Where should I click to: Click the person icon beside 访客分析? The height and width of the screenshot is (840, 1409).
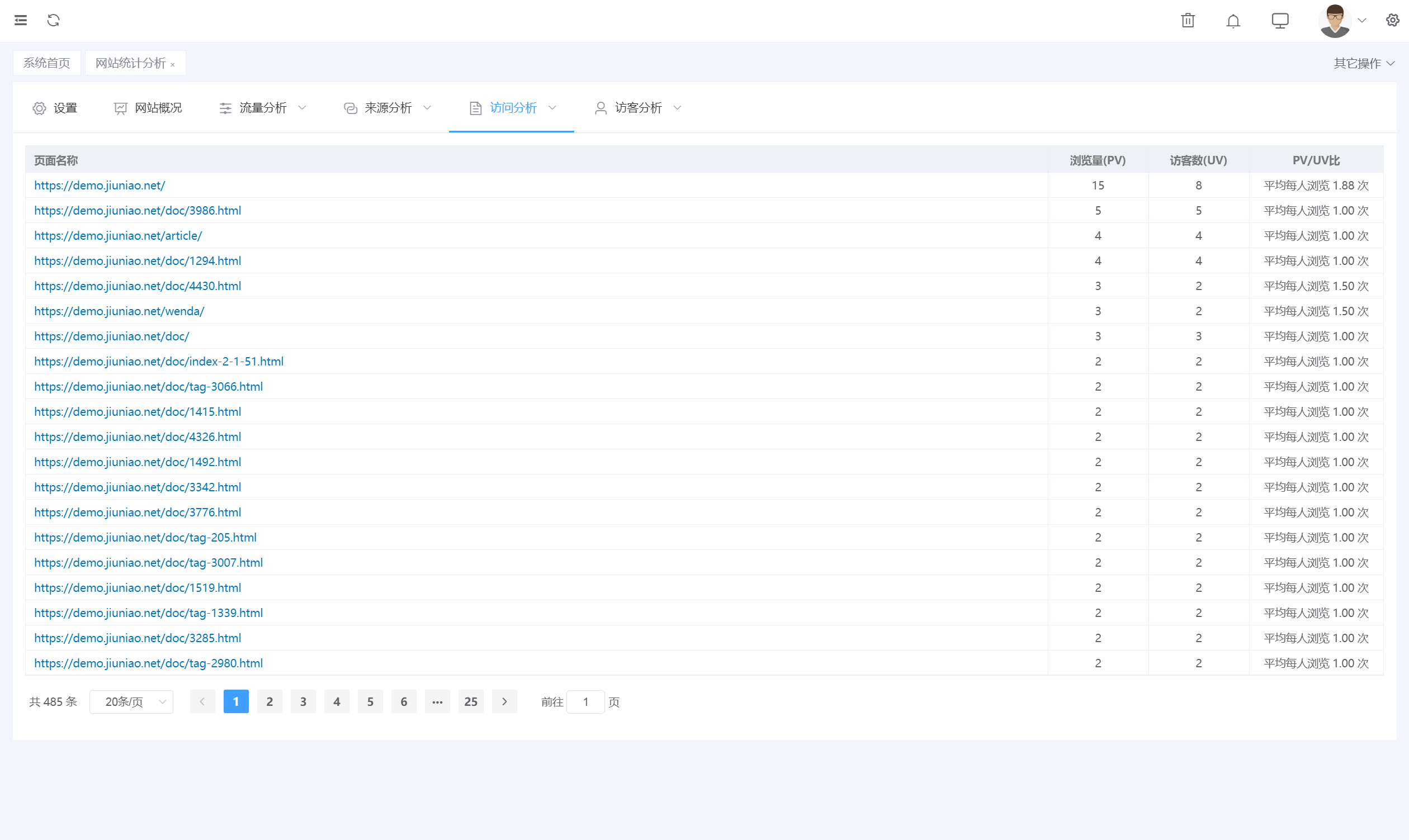(601, 108)
